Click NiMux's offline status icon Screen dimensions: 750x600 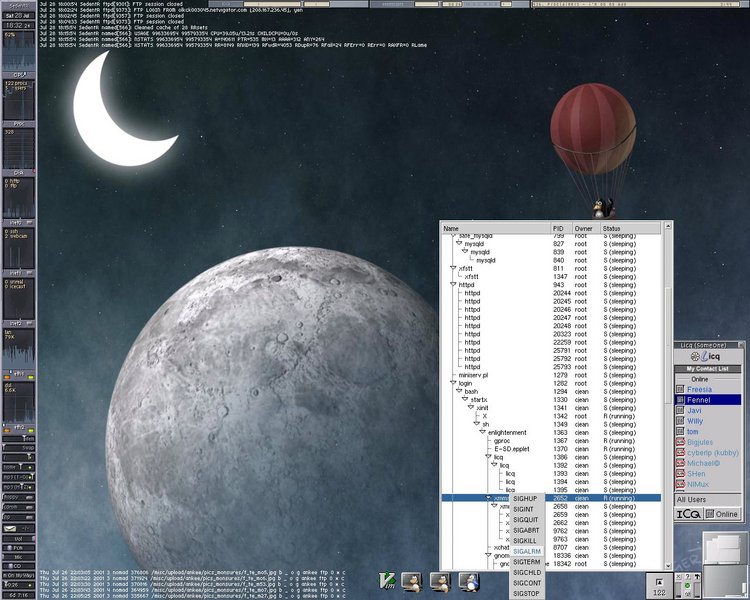(x=680, y=484)
